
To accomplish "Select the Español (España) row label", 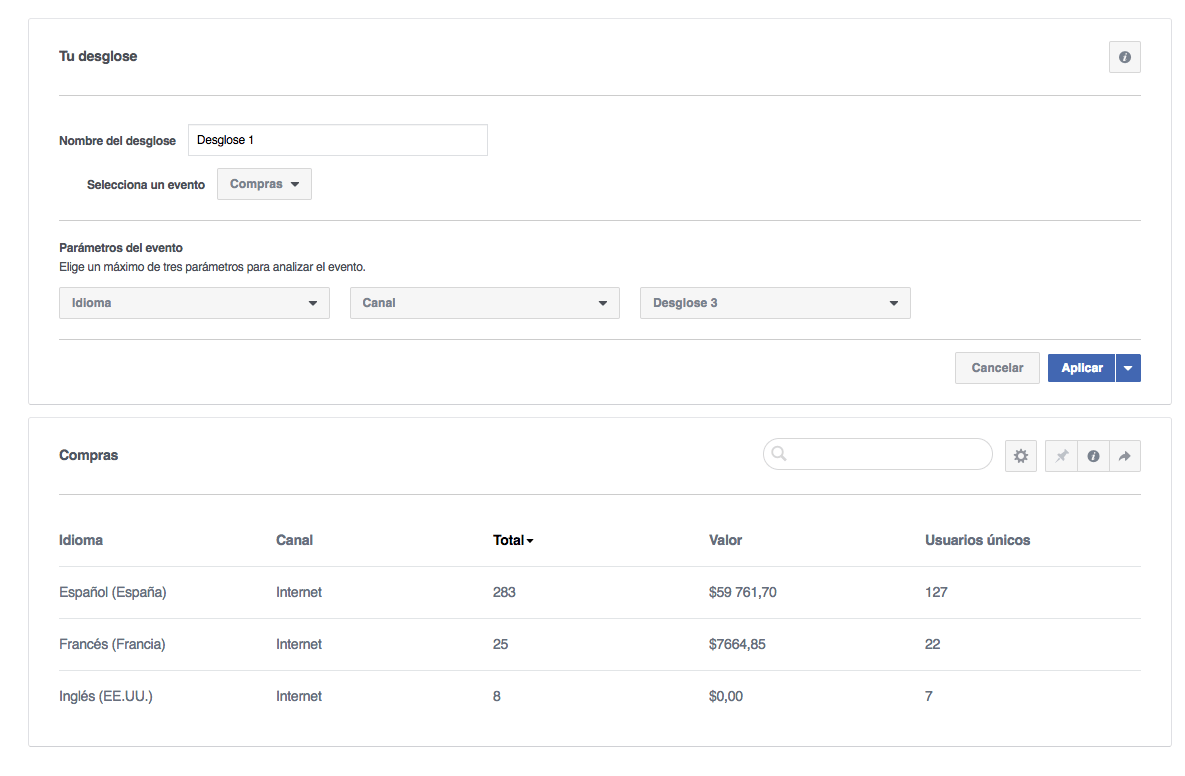I will pos(113,592).
